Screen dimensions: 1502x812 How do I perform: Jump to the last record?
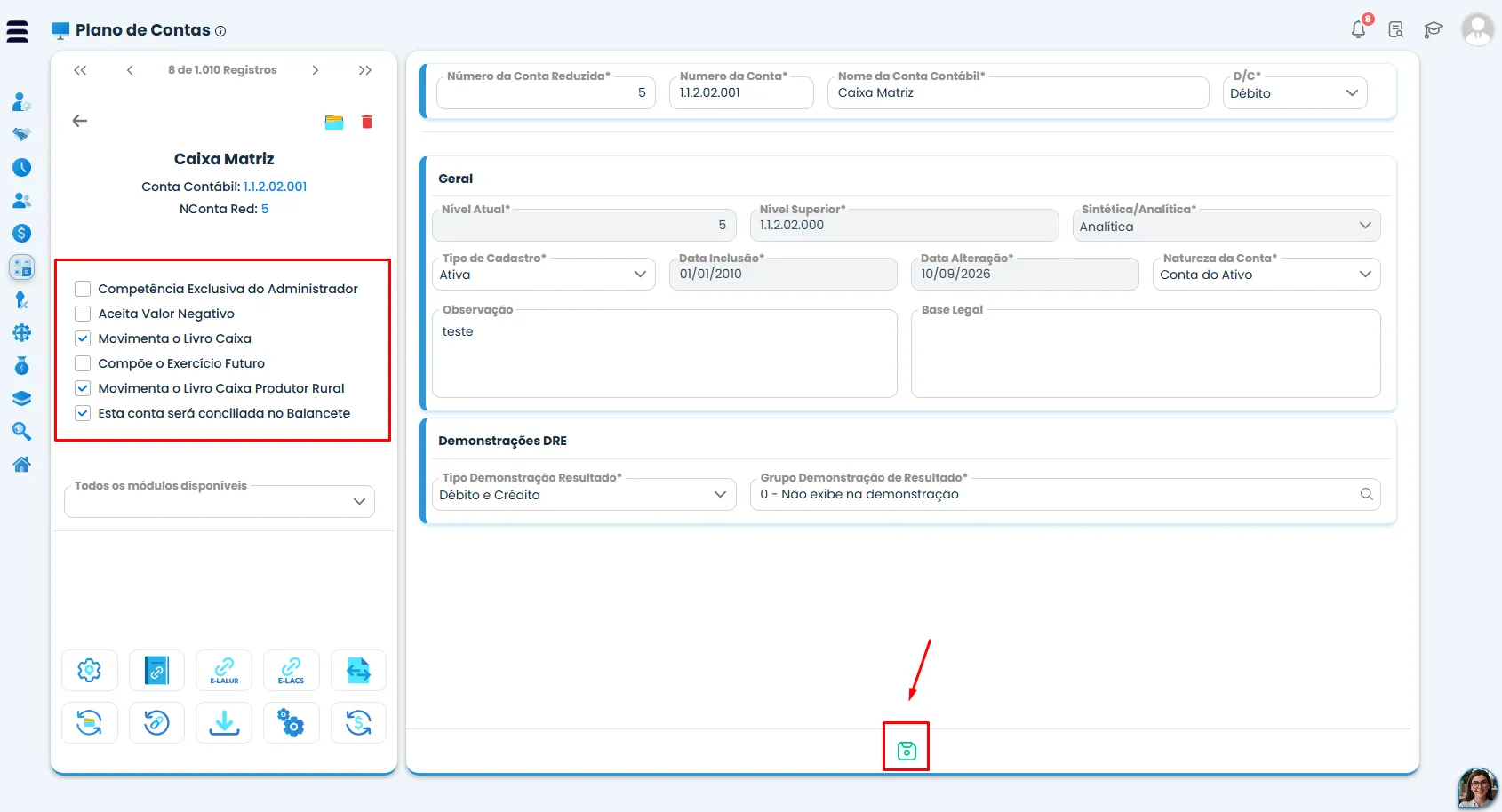(365, 70)
